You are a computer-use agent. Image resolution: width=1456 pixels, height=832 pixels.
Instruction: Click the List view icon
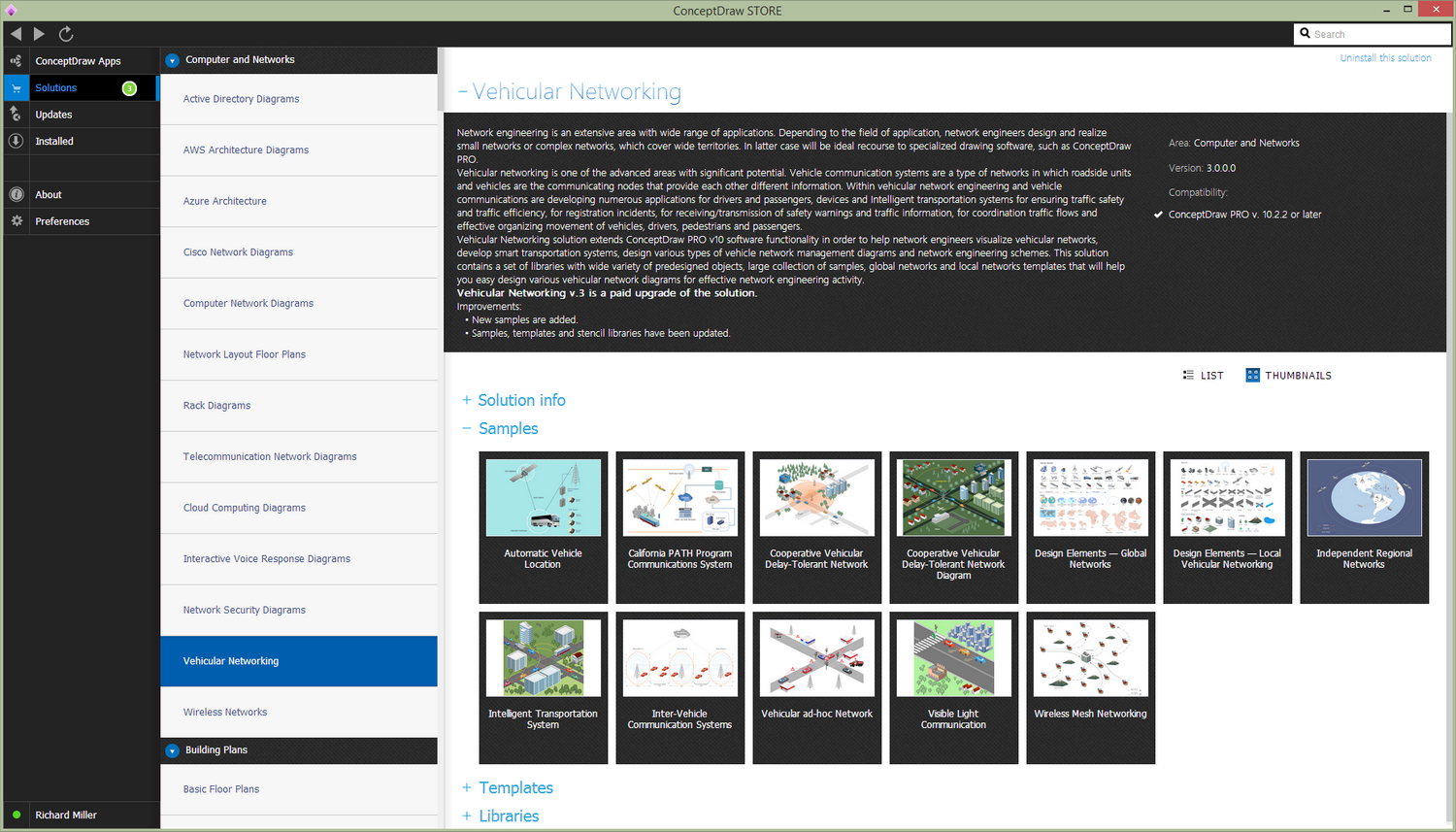pos(1188,375)
